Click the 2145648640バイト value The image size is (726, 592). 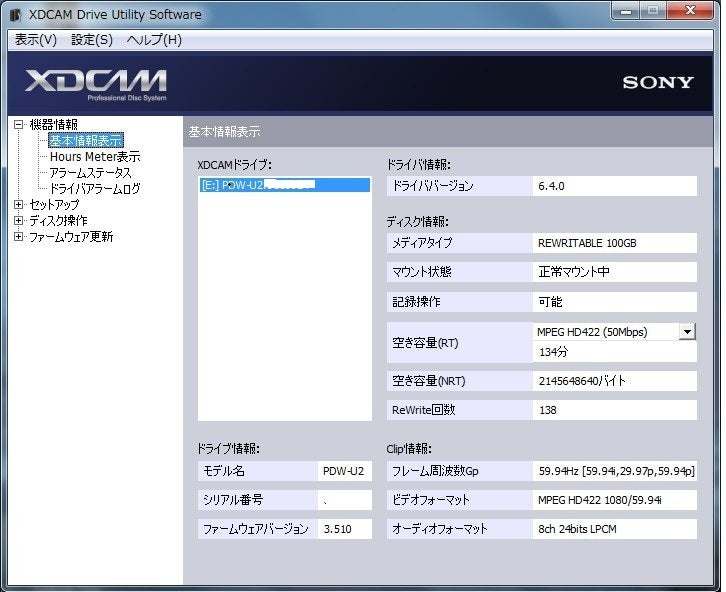click(x=614, y=381)
